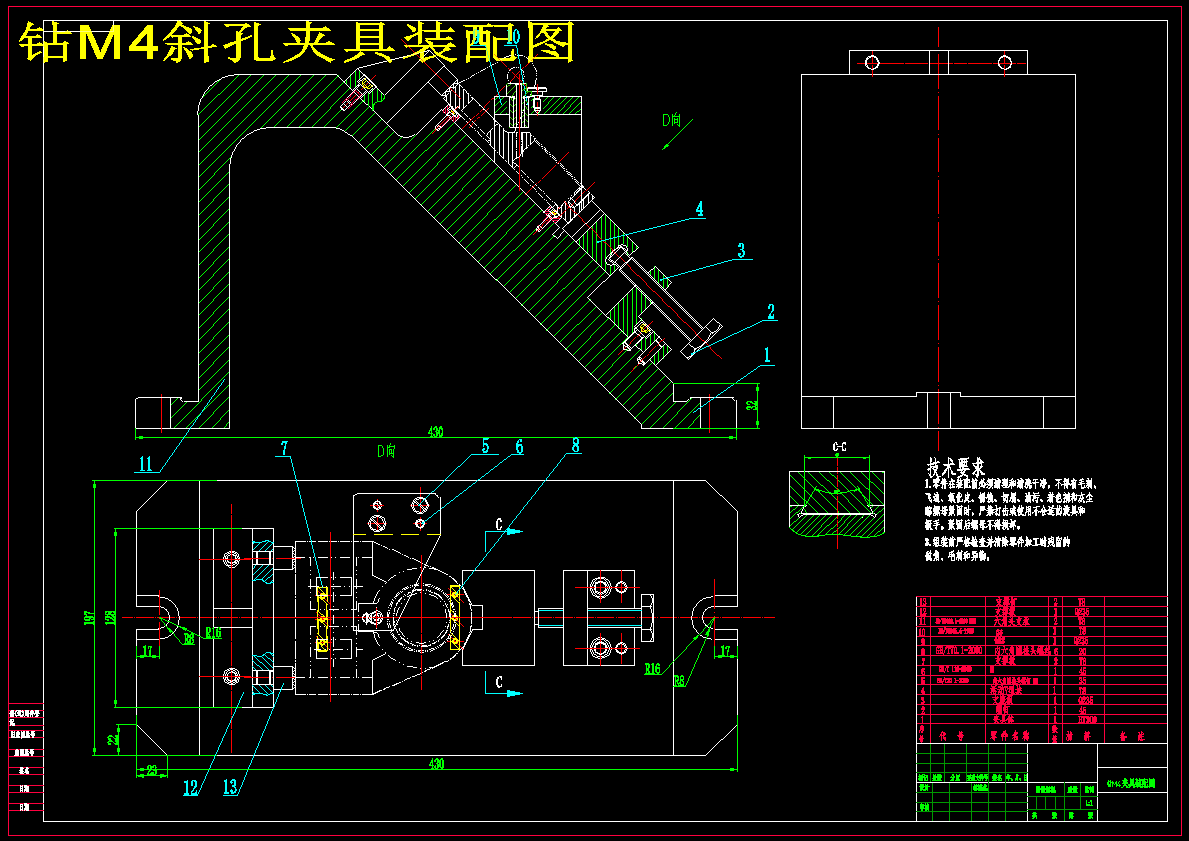This screenshot has height=841, width=1189.
Task: Click the left hole circle atop the right view
Action: click(x=872, y=62)
